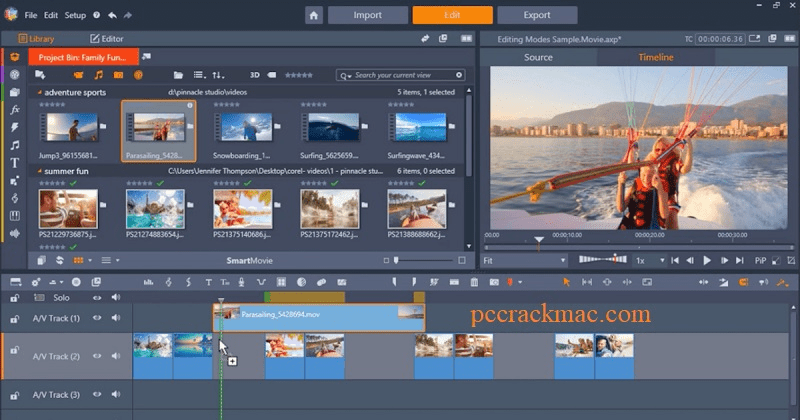Toggle visibility eye on A/V Track (1)
The image size is (800, 420).
(98, 318)
